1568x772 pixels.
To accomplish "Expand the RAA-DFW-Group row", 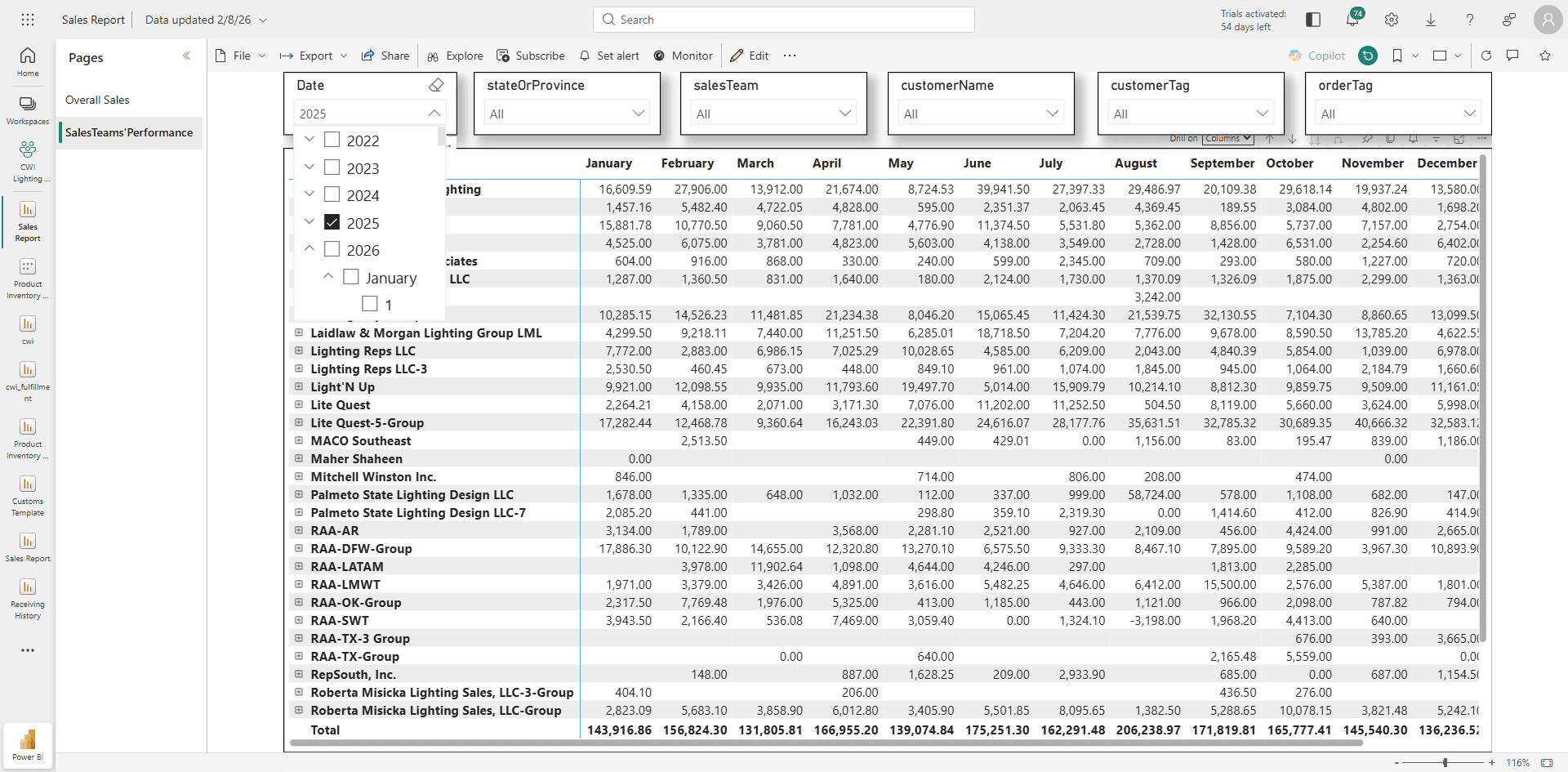I will click(299, 548).
